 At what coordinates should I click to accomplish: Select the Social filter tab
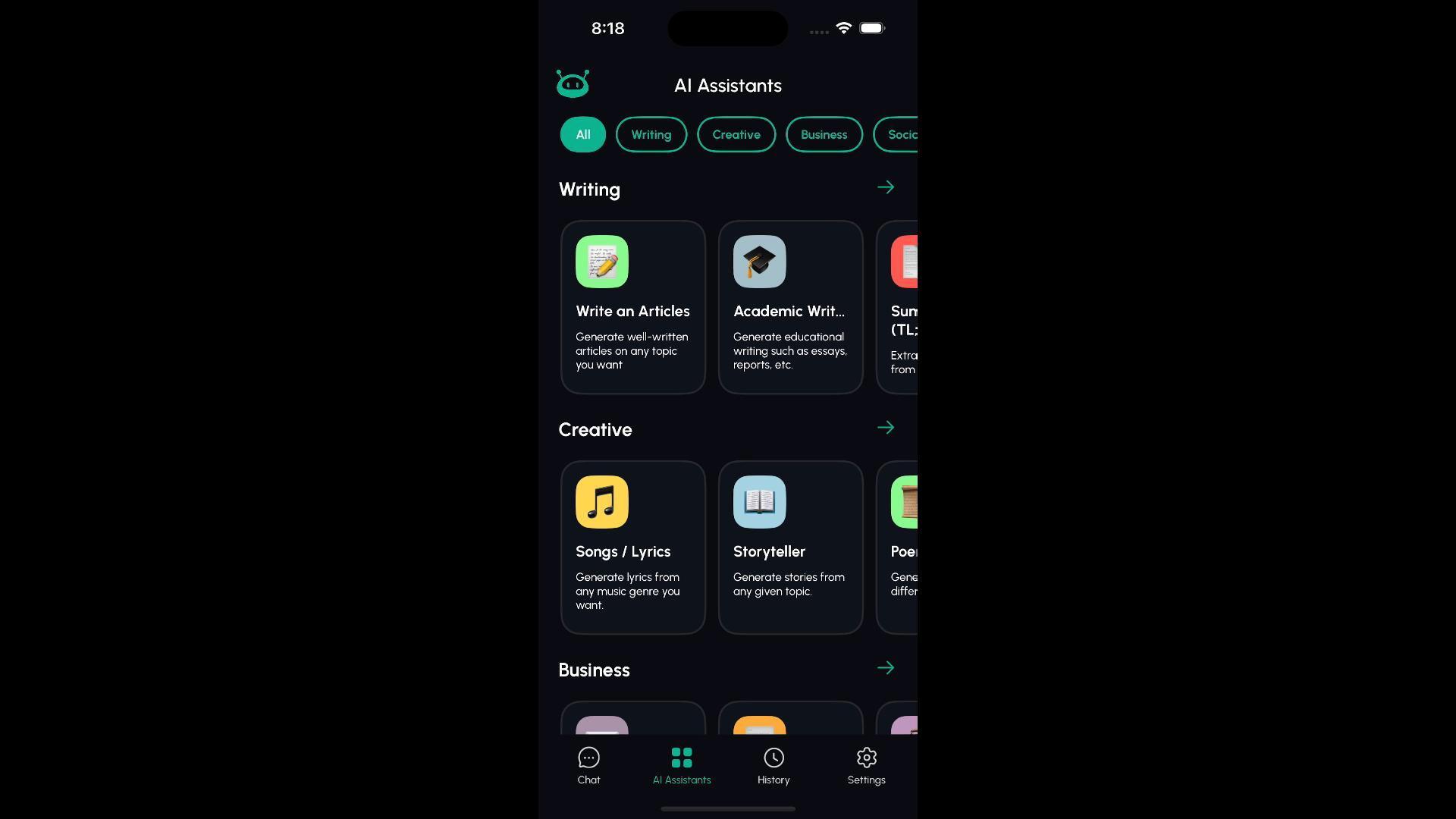click(900, 134)
